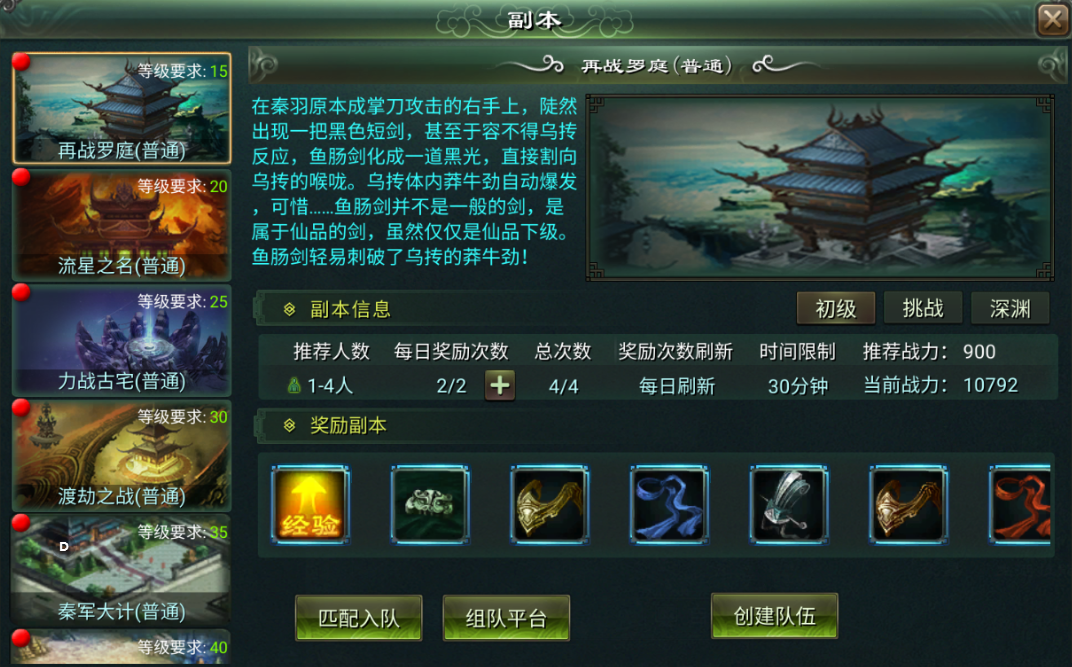Select the 再战罗庭(普通) dungeon
This screenshot has height=667, width=1072.
pos(122,109)
